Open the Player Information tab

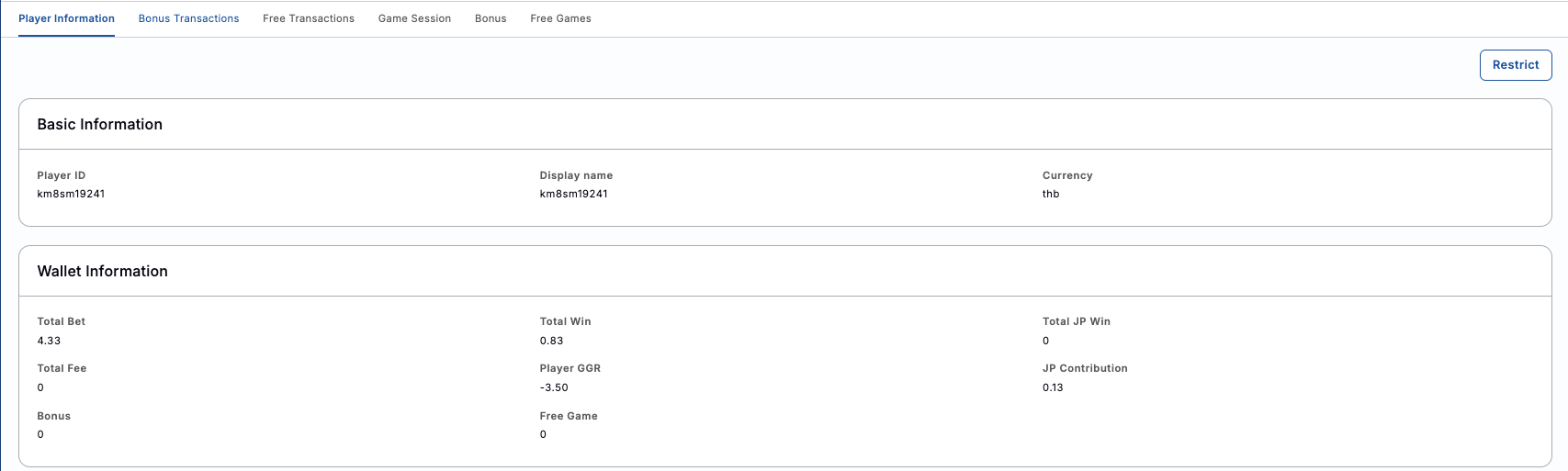[66, 18]
